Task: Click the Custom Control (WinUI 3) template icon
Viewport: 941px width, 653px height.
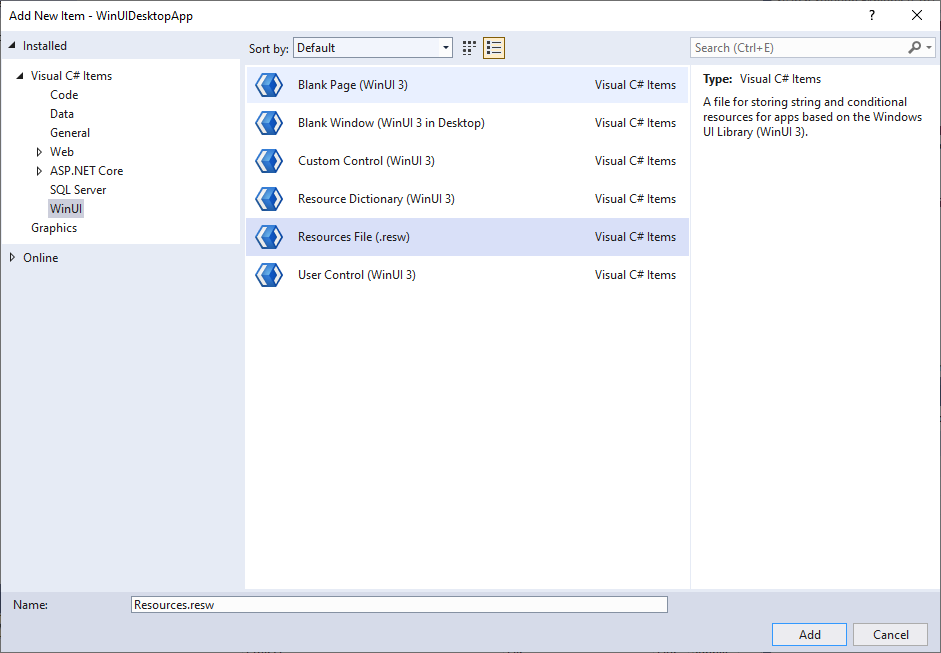Action: 268,160
